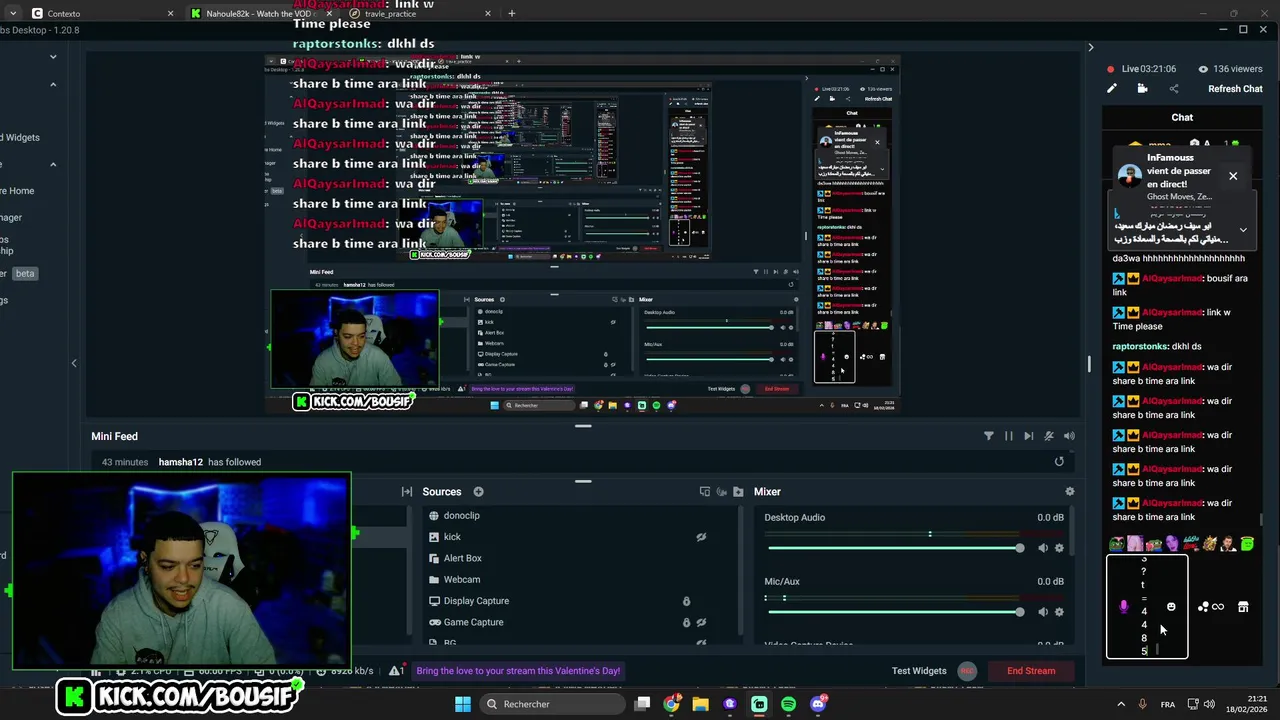1280x720 pixels.
Task: Click the Windows taskbar search box
Action: (552, 704)
